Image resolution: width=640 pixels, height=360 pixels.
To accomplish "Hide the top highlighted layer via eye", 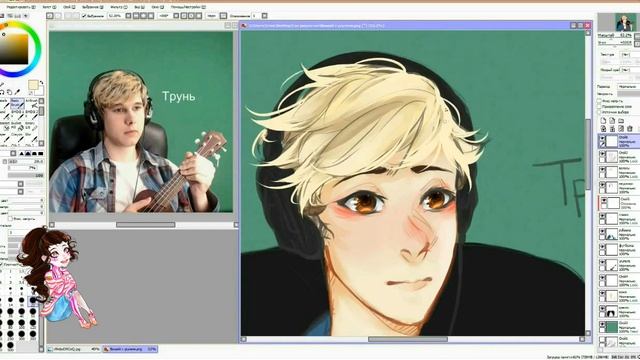I will point(602,139).
